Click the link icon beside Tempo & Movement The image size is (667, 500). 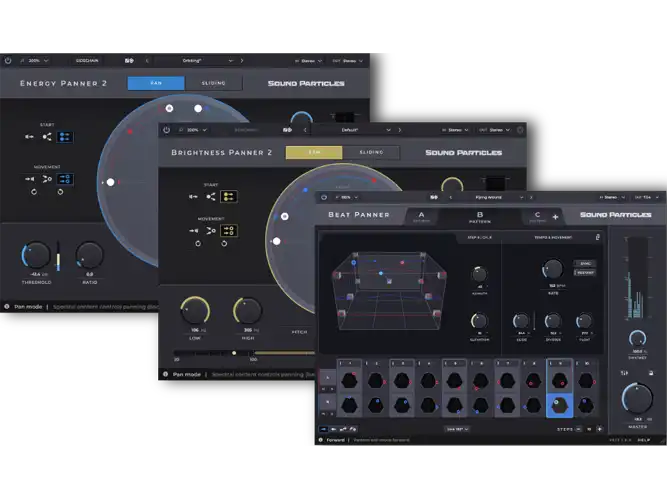pos(597,237)
